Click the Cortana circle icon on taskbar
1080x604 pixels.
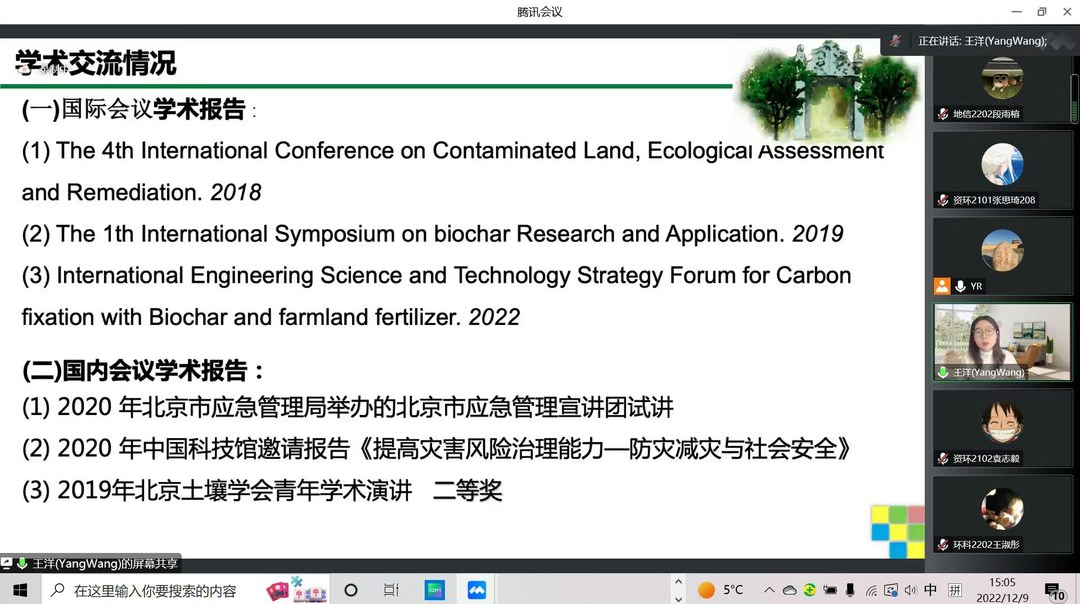click(351, 590)
